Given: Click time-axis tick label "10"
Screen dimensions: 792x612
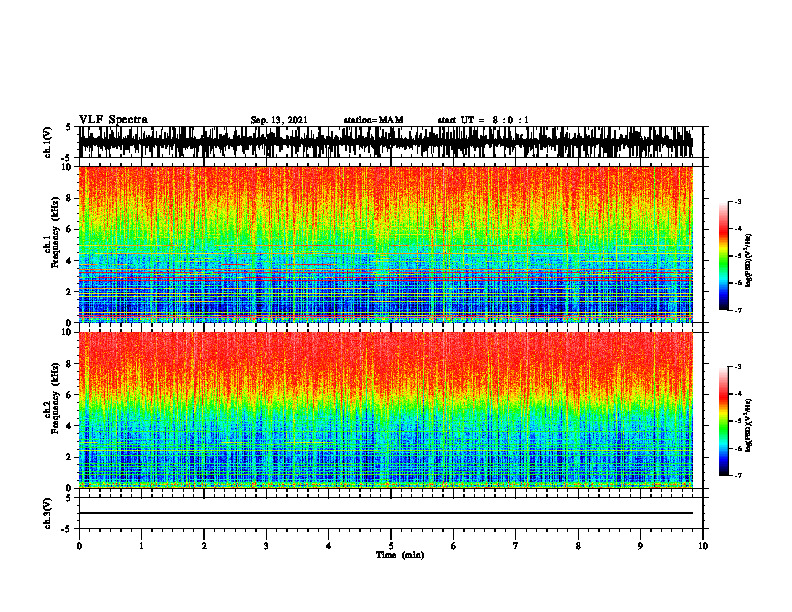Looking at the screenshot, I should (x=703, y=546).
